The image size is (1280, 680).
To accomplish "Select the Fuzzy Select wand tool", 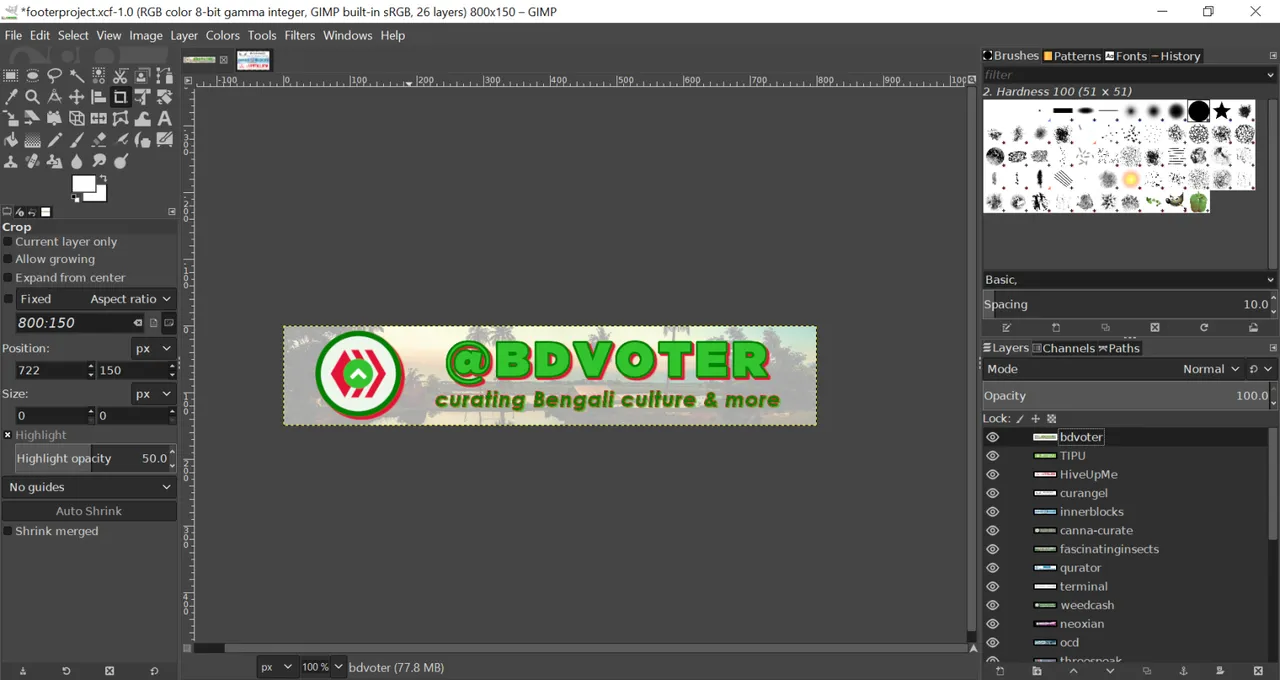I will coord(77,75).
